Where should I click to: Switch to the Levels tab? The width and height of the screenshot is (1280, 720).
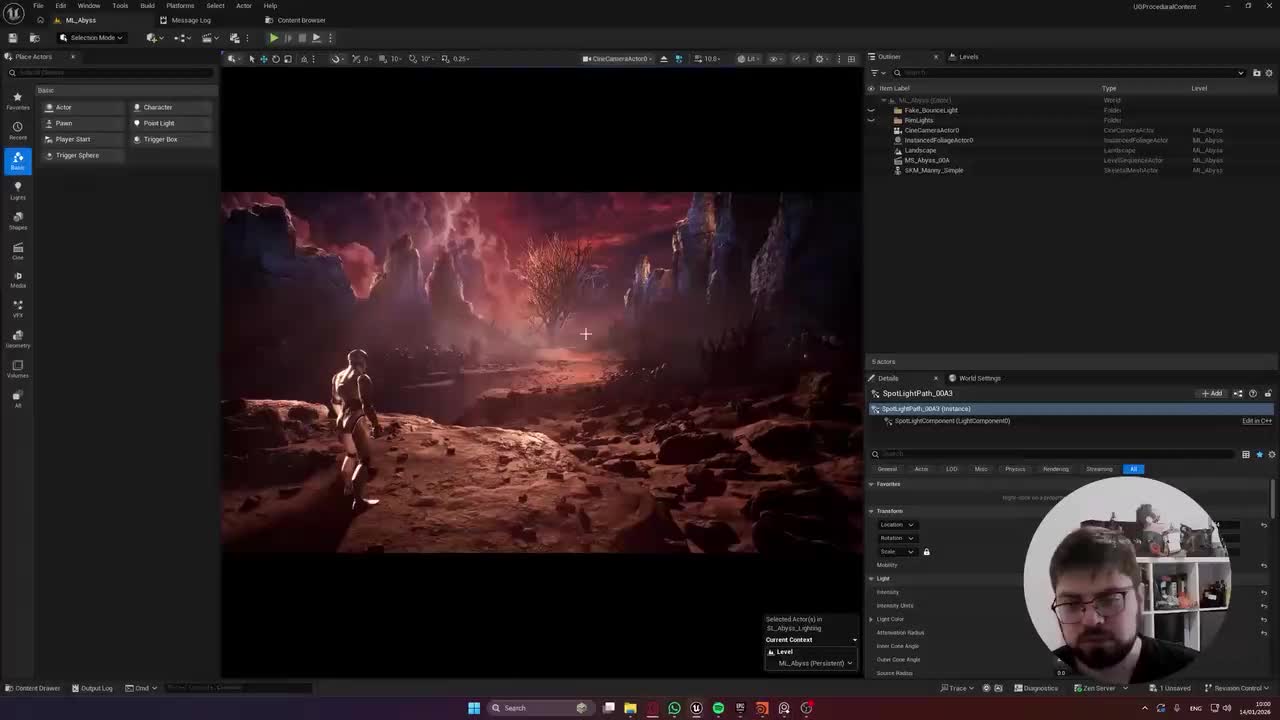(965, 56)
